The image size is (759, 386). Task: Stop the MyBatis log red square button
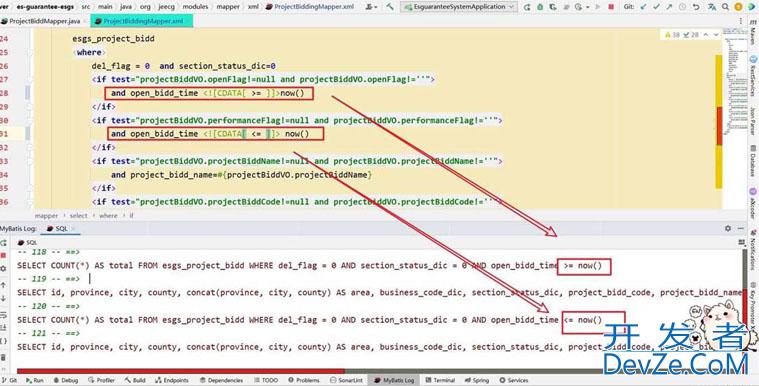click(x=3, y=255)
